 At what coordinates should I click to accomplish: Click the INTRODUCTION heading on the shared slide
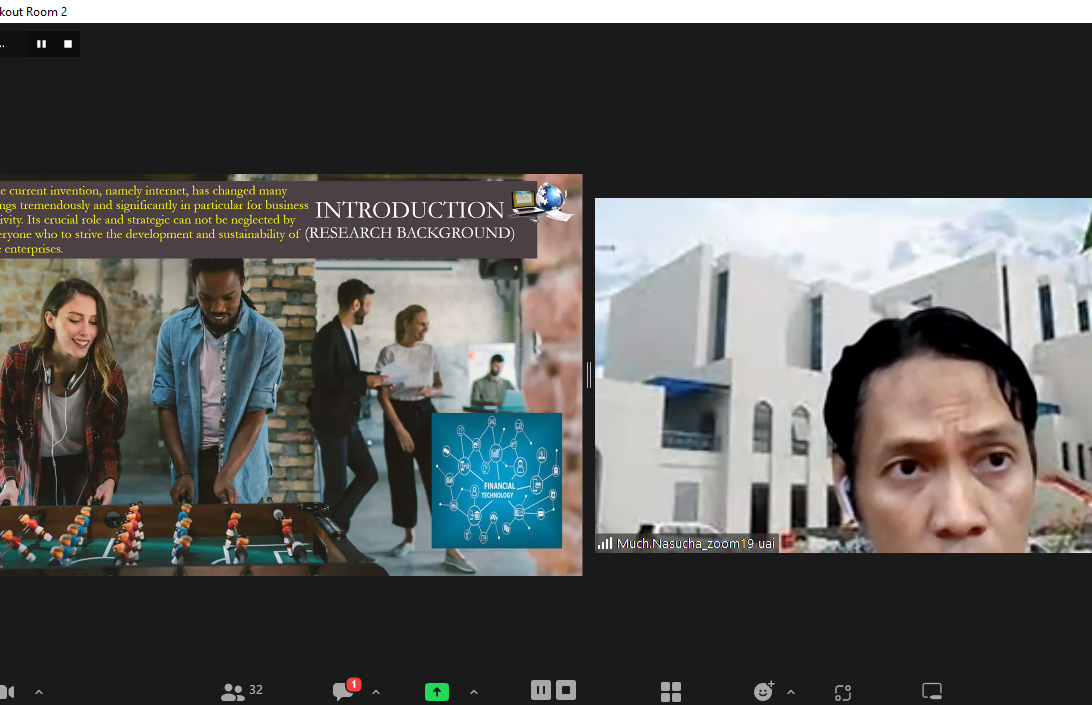click(x=410, y=210)
